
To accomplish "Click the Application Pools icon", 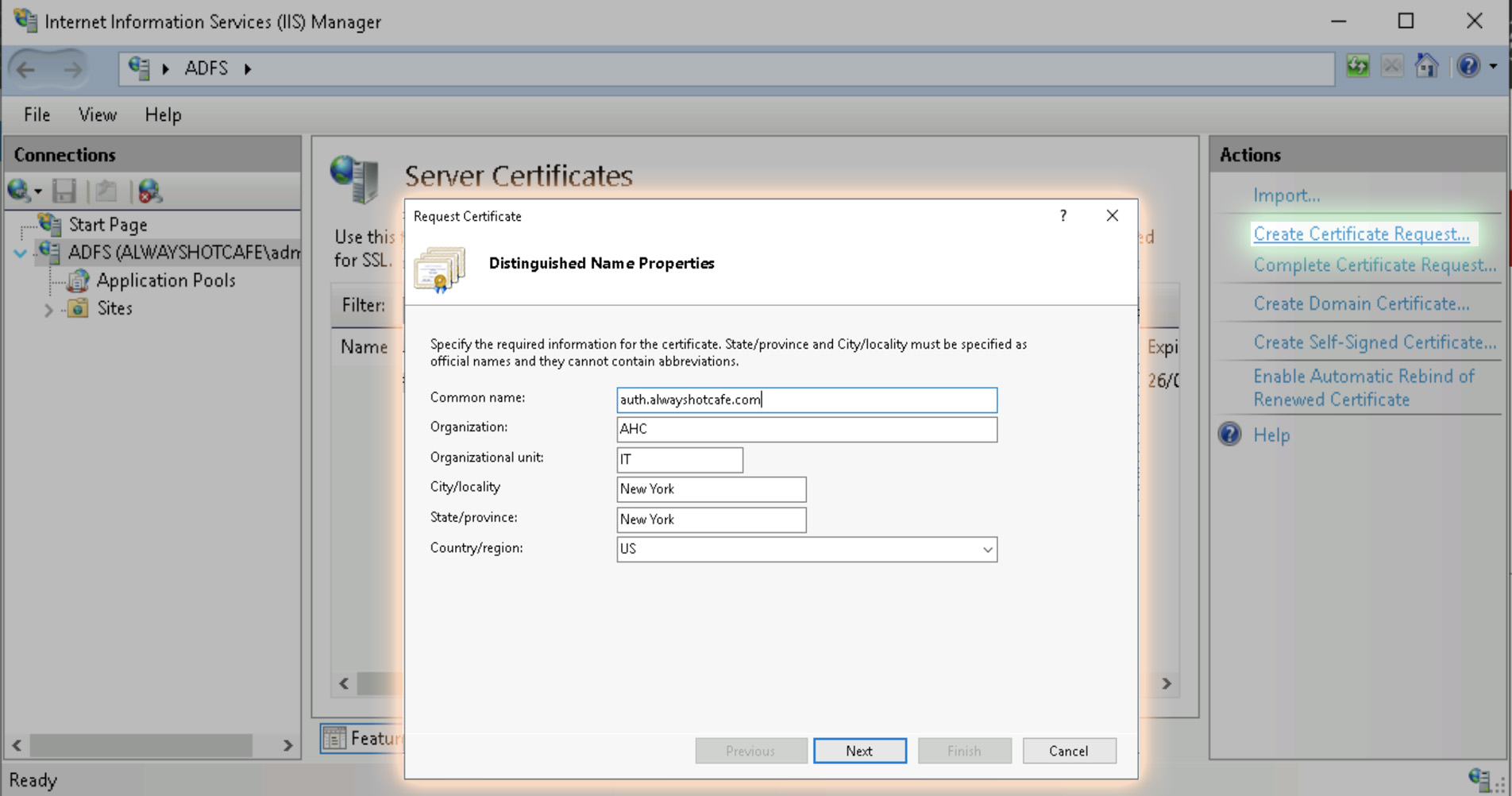I will pyautogui.click(x=79, y=280).
